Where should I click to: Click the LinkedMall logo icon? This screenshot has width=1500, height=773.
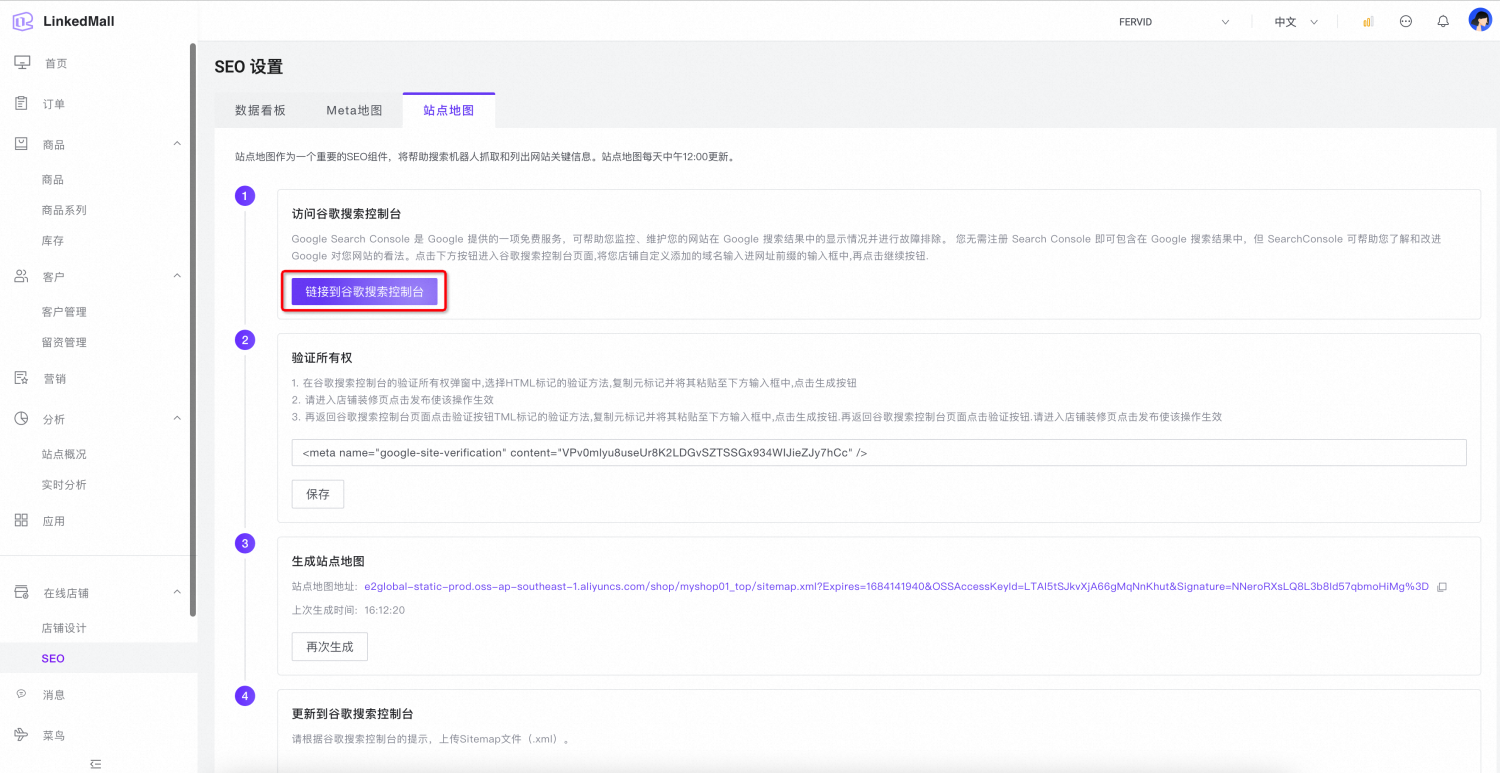pos(23,21)
